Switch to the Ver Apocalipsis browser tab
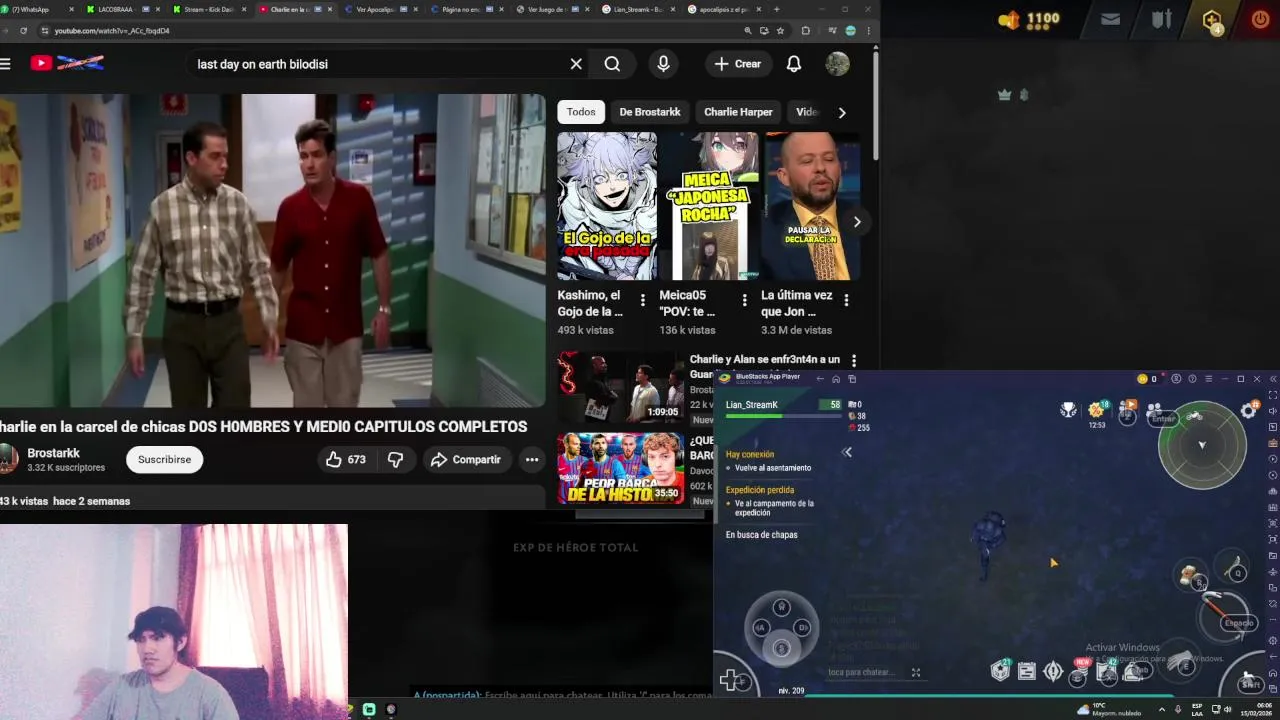The height and width of the screenshot is (720, 1280). (x=380, y=9)
